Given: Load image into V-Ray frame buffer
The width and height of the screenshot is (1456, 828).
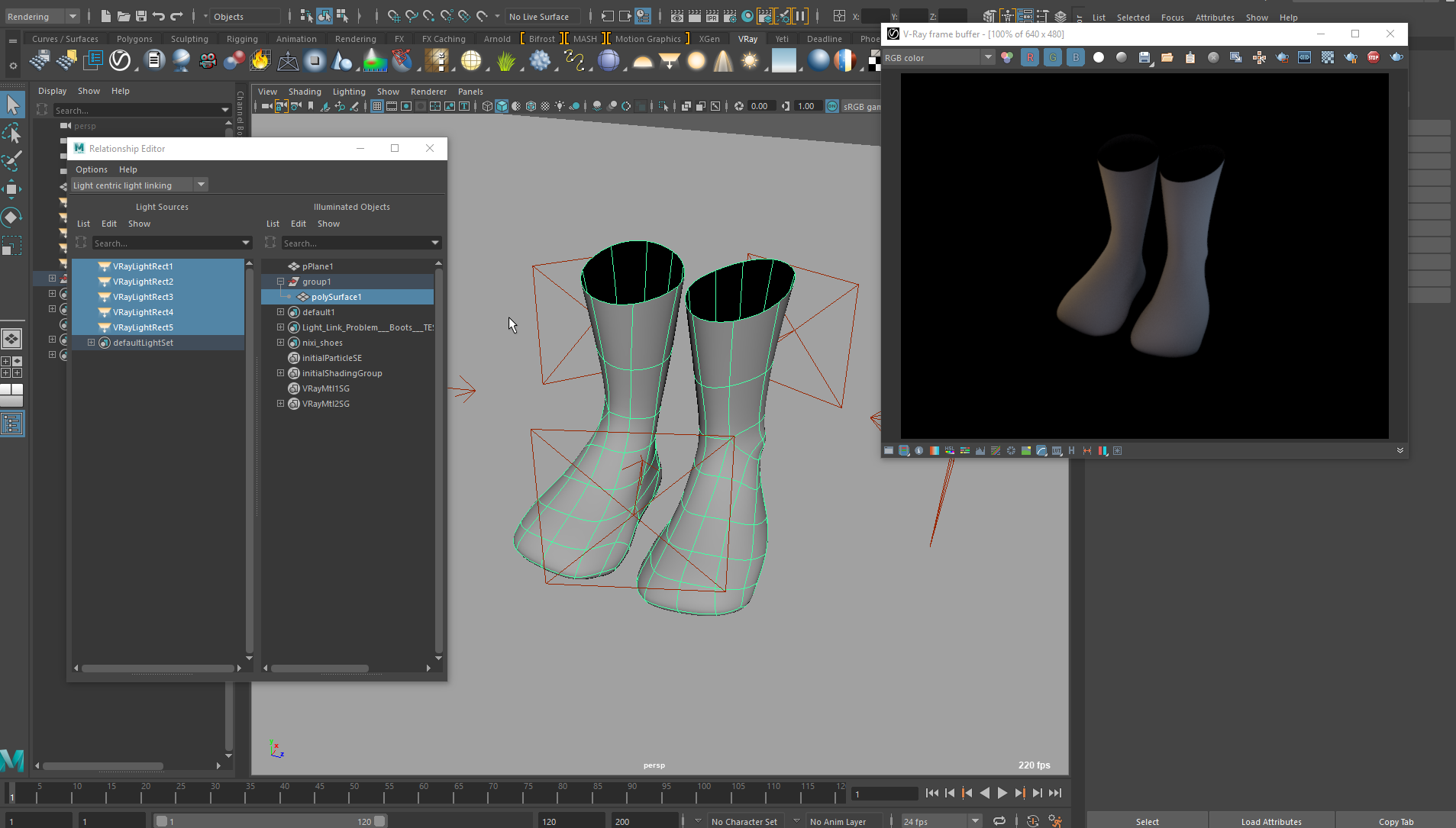Looking at the screenshot, I should 1167,57.
